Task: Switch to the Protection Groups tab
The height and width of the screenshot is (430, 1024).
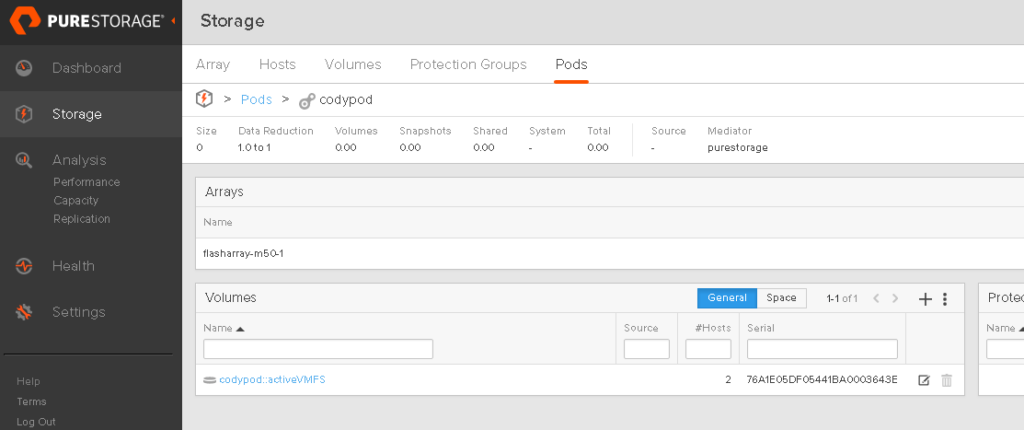Action: pyautogui.click(x=468, y=65)
